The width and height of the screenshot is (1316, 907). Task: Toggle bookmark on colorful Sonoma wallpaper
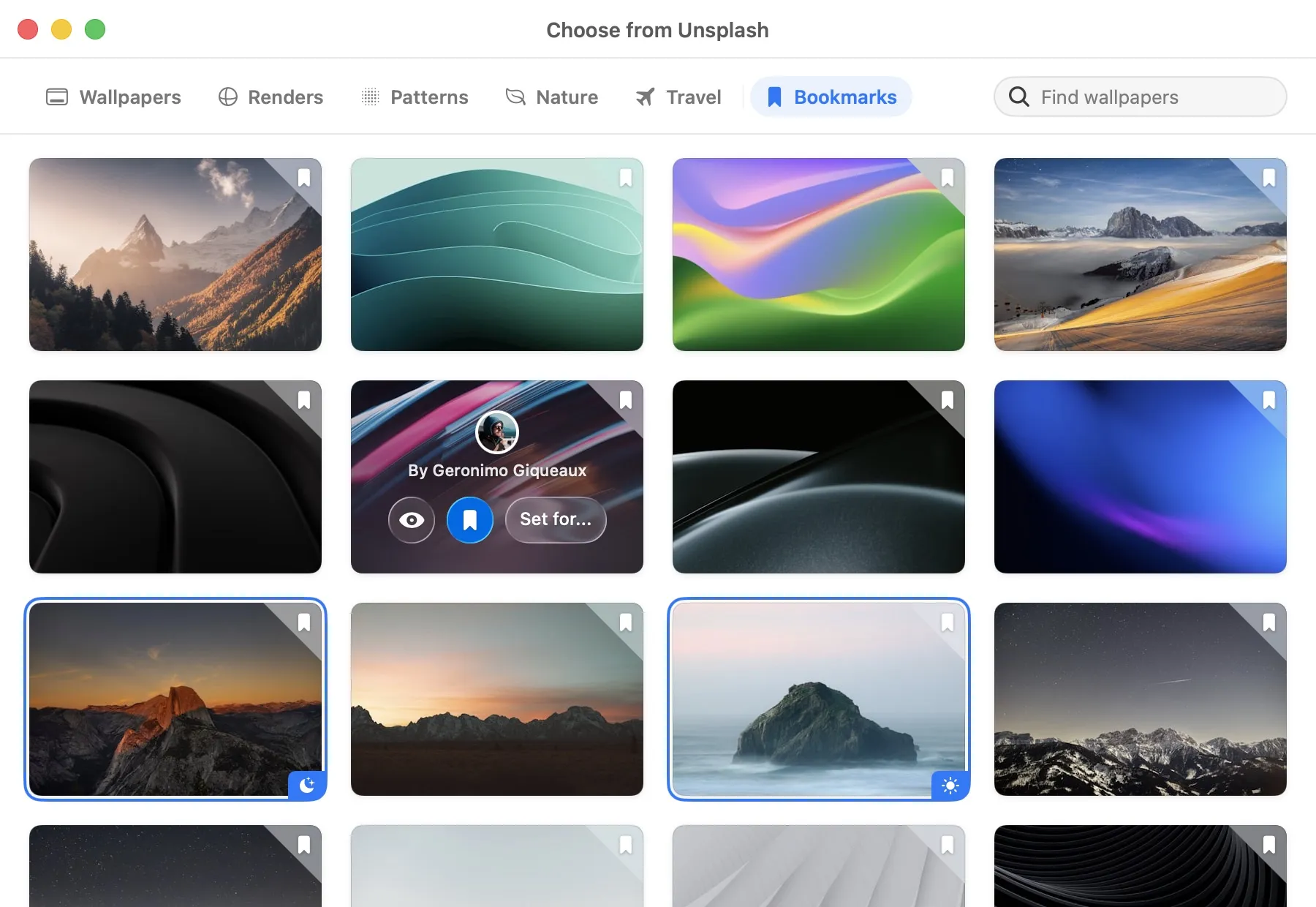948,178
